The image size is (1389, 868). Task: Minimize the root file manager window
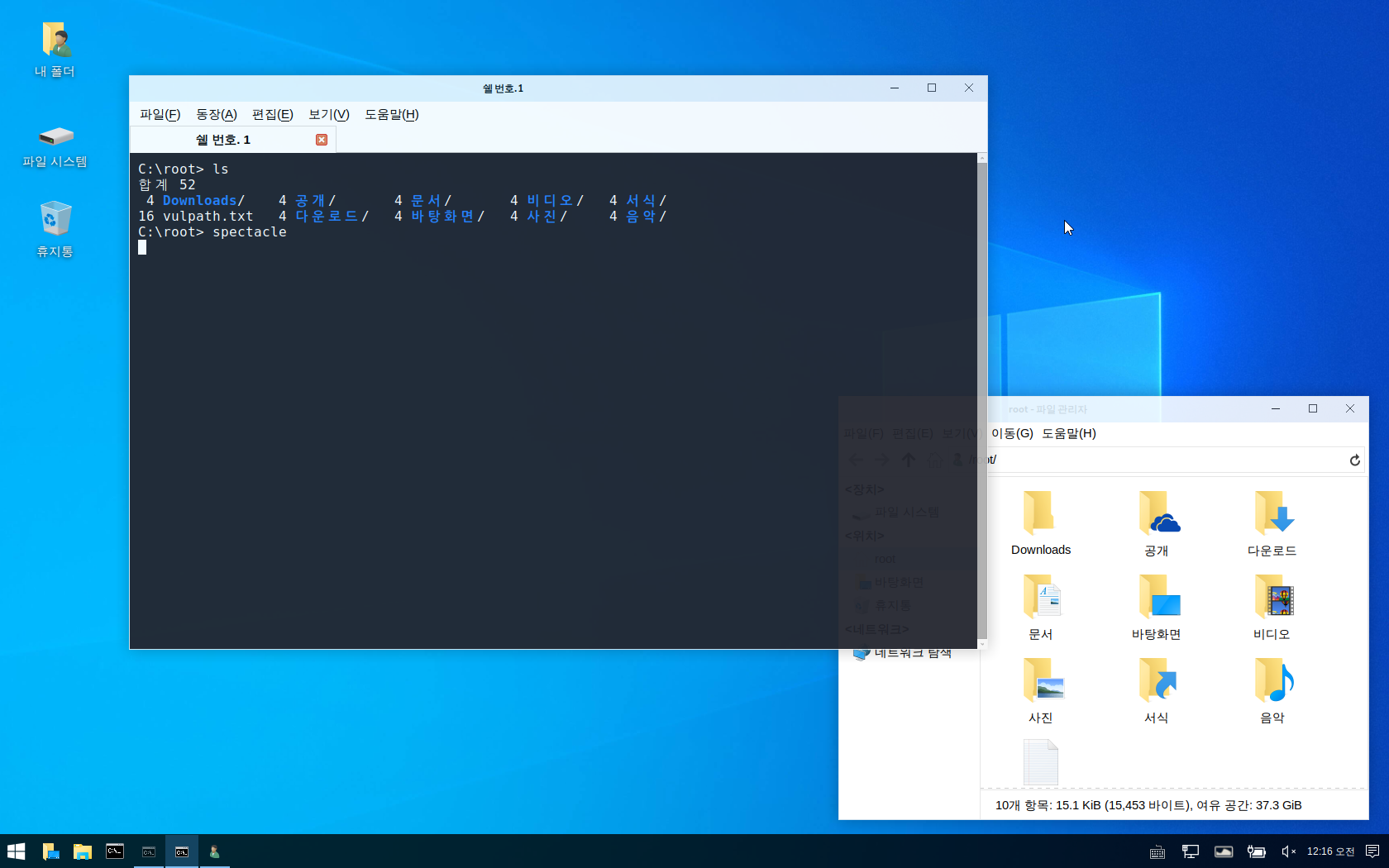tap(1276, 408)
